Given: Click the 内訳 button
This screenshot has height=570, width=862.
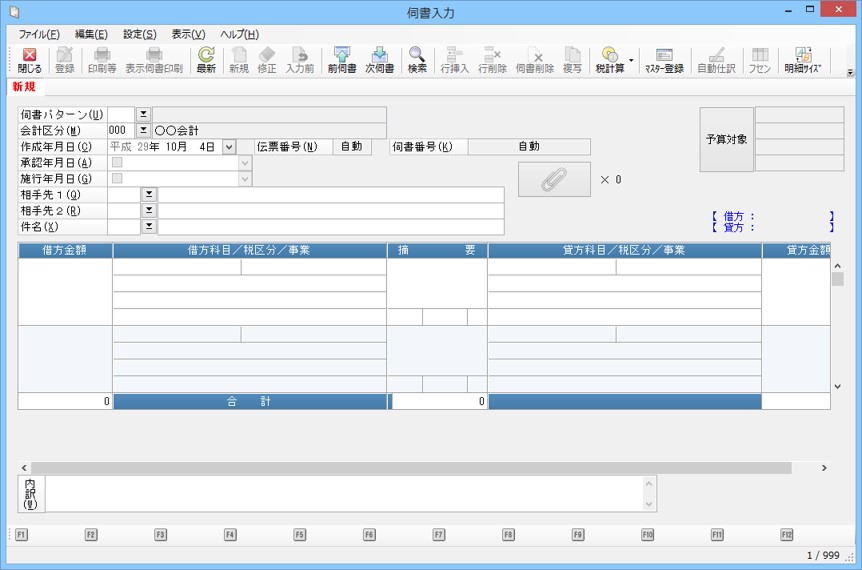Looking at the screenshot, I should click(x=30, y=493).
